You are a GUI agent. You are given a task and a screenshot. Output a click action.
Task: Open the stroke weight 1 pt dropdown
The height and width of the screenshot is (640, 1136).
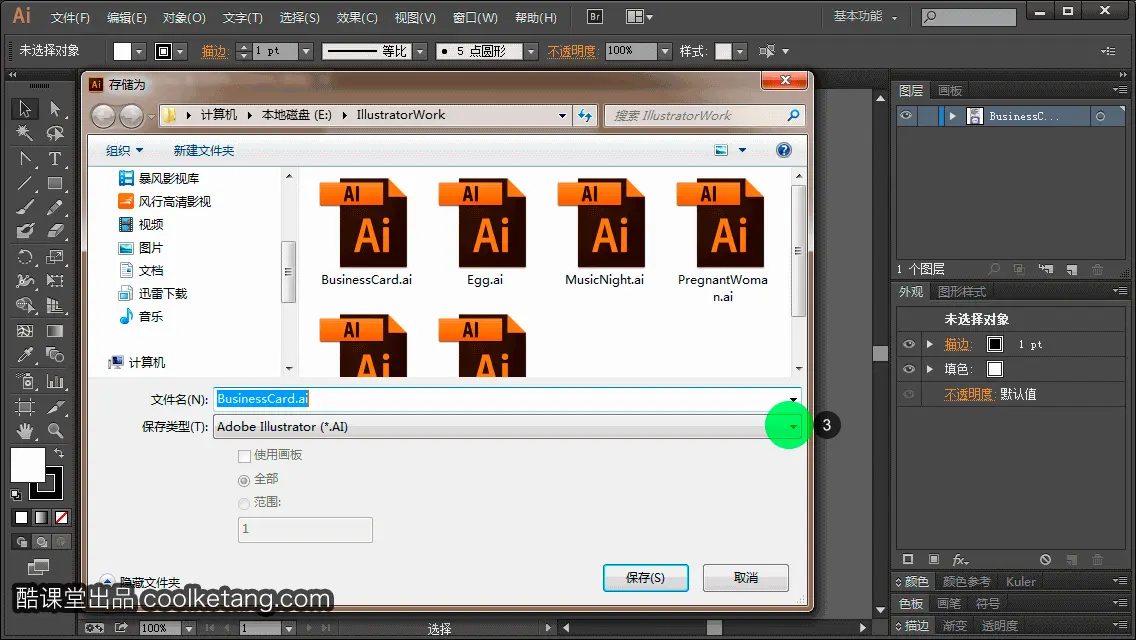306,51
